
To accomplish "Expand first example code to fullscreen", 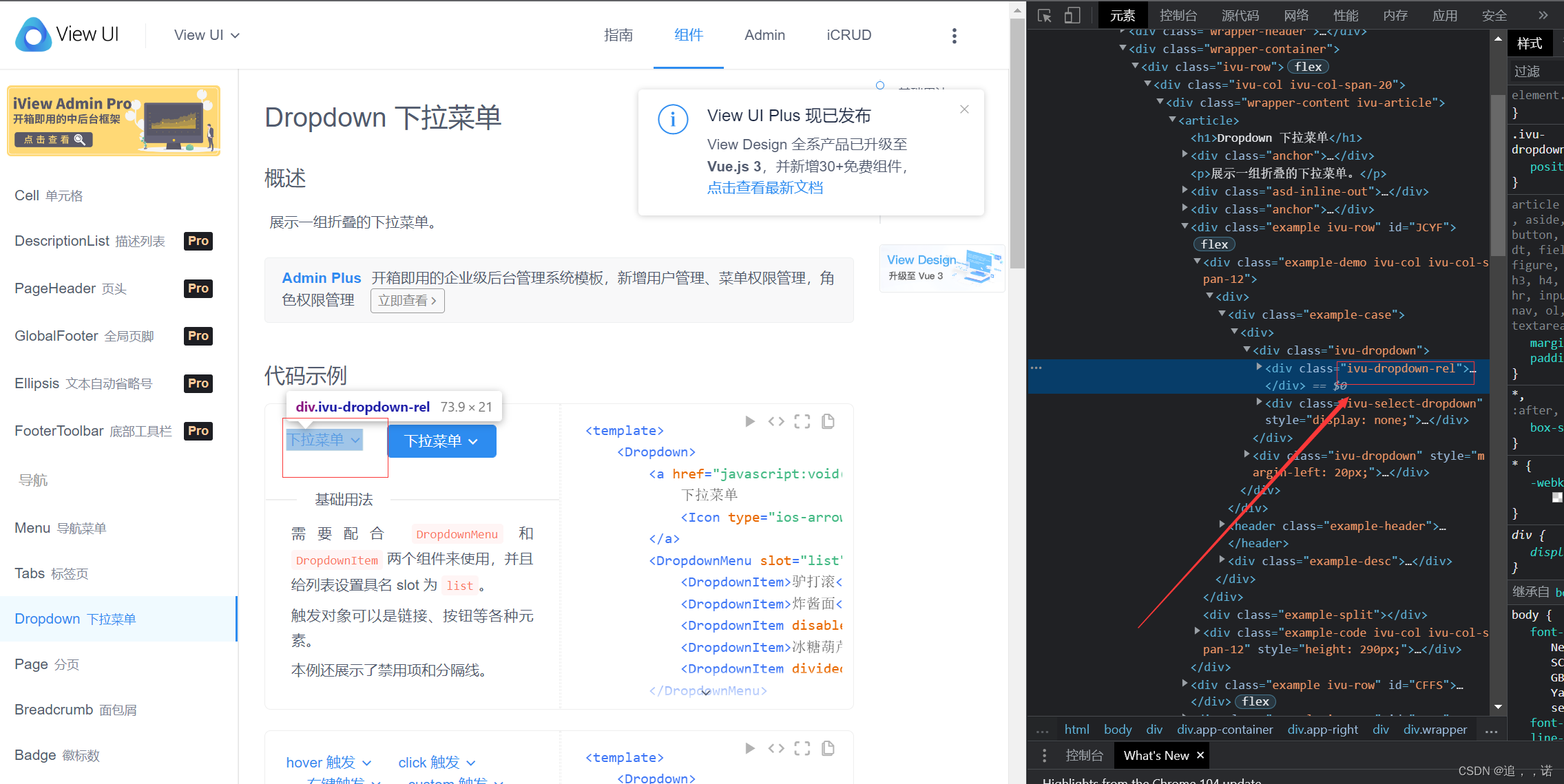I will [x=802, y=421].
